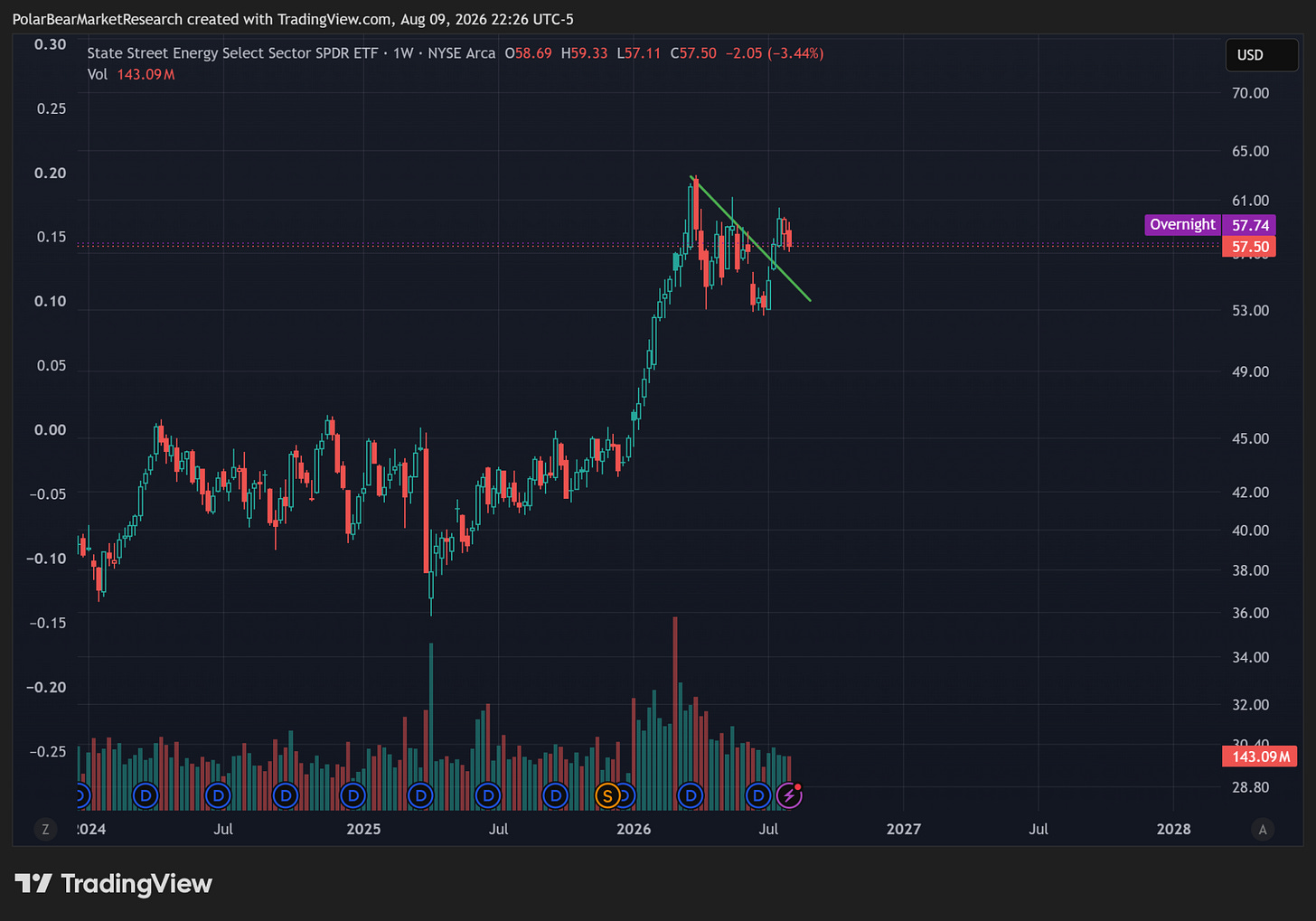Screen dimensions: 1316x921
Task: Open the orange S split marker
Action: [x=607, y=795]
